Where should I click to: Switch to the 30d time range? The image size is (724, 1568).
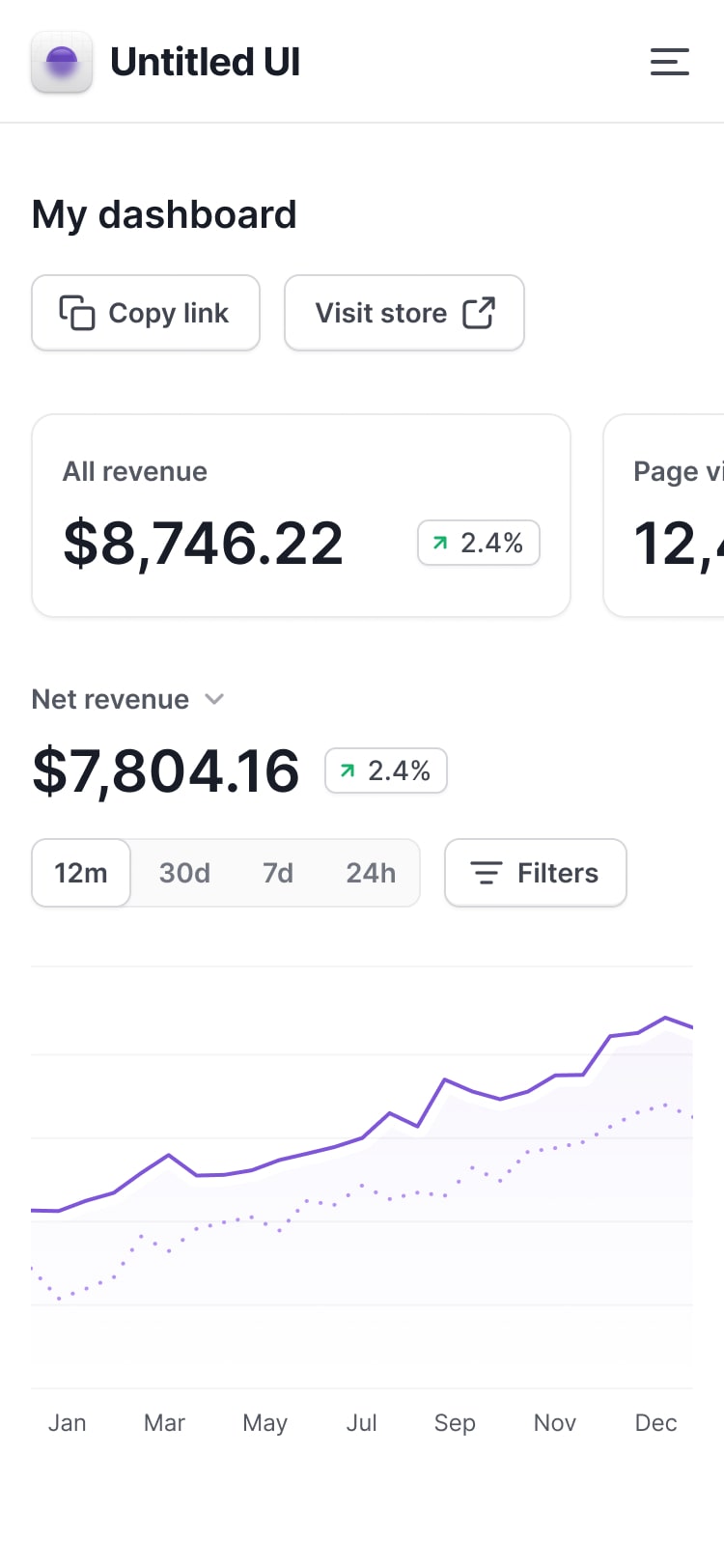coord(184,873)
